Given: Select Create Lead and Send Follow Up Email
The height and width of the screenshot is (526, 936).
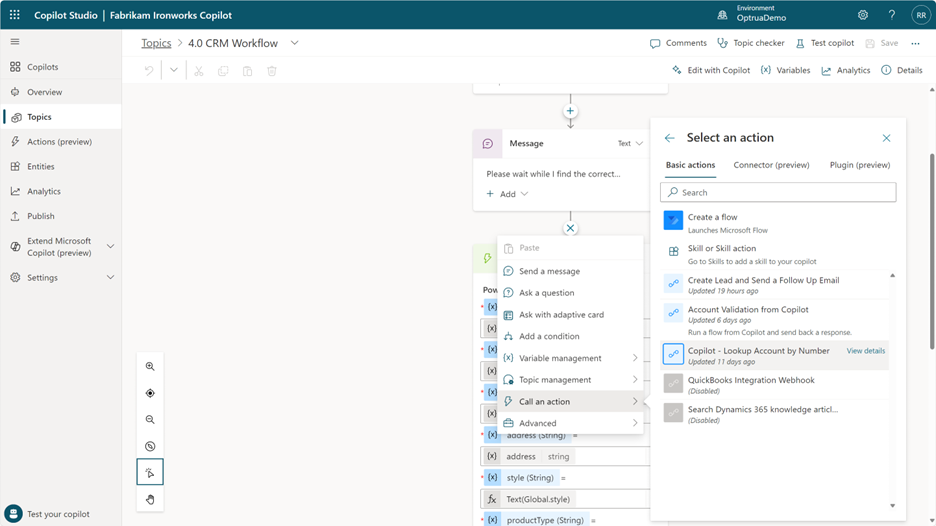Looking at the screenshot, I should coord(775,285).
